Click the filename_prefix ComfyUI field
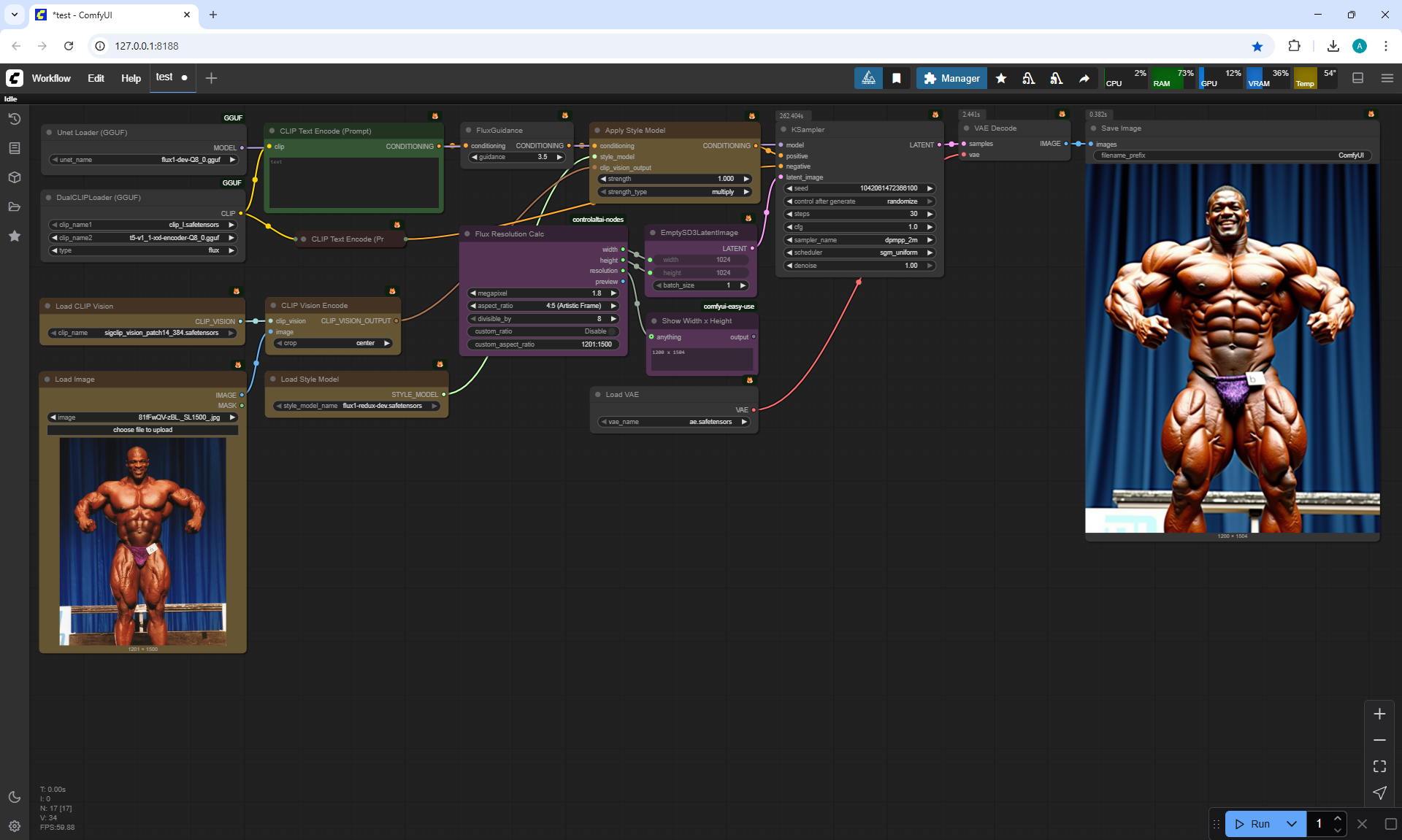 click(1232, 155)
